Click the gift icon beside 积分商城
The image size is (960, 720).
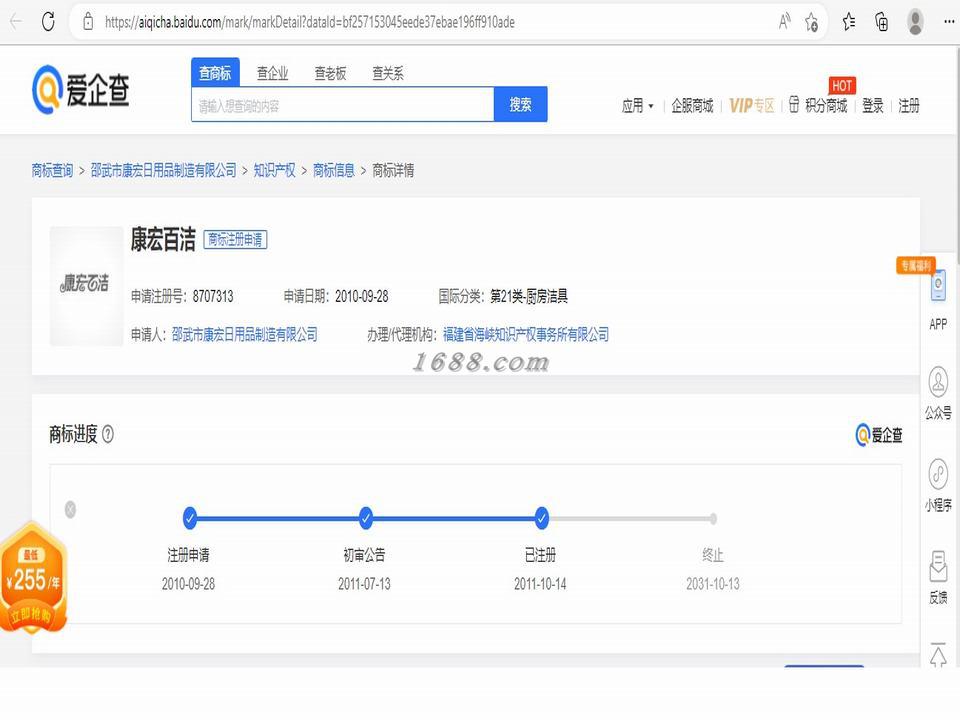[x=793, y=105]
